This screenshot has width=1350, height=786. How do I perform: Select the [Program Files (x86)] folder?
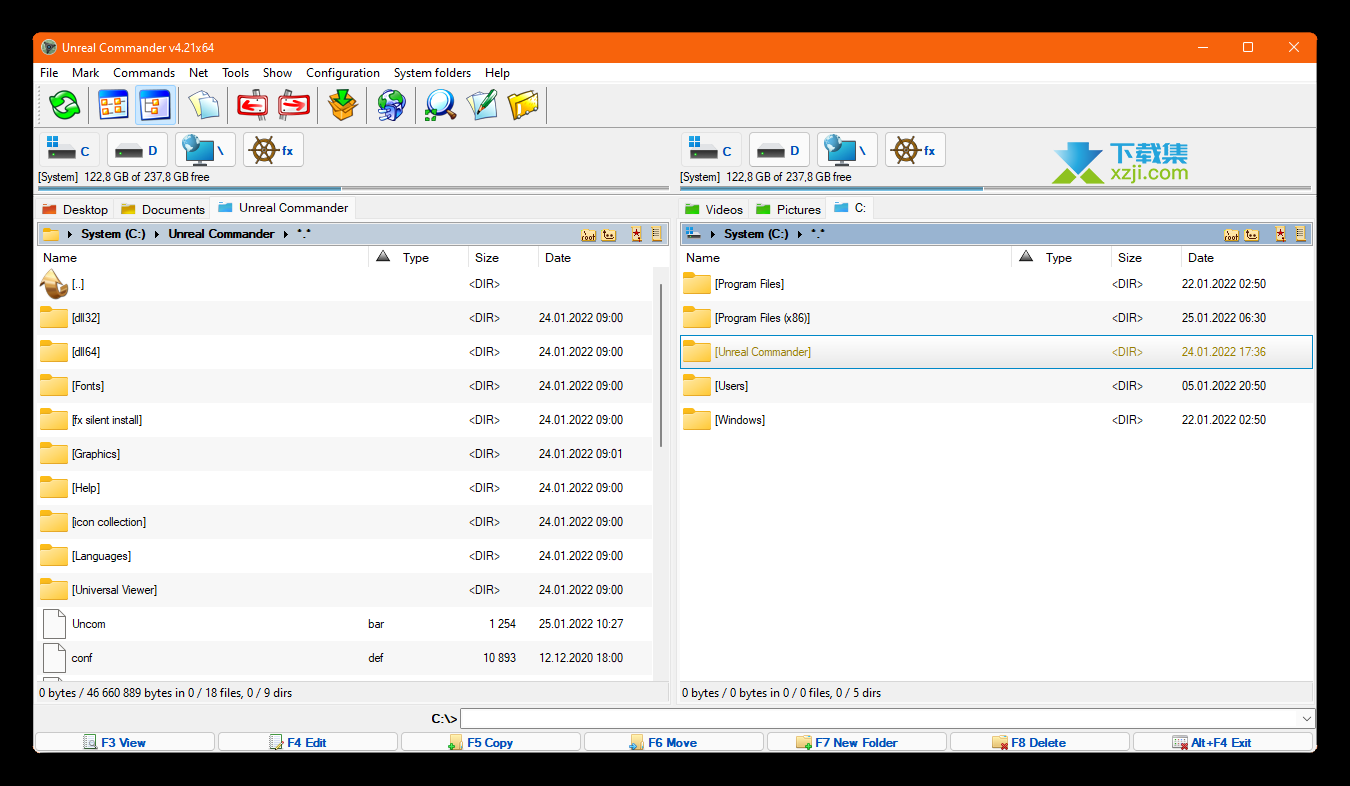pyautogui.click(x=996, y=318)
